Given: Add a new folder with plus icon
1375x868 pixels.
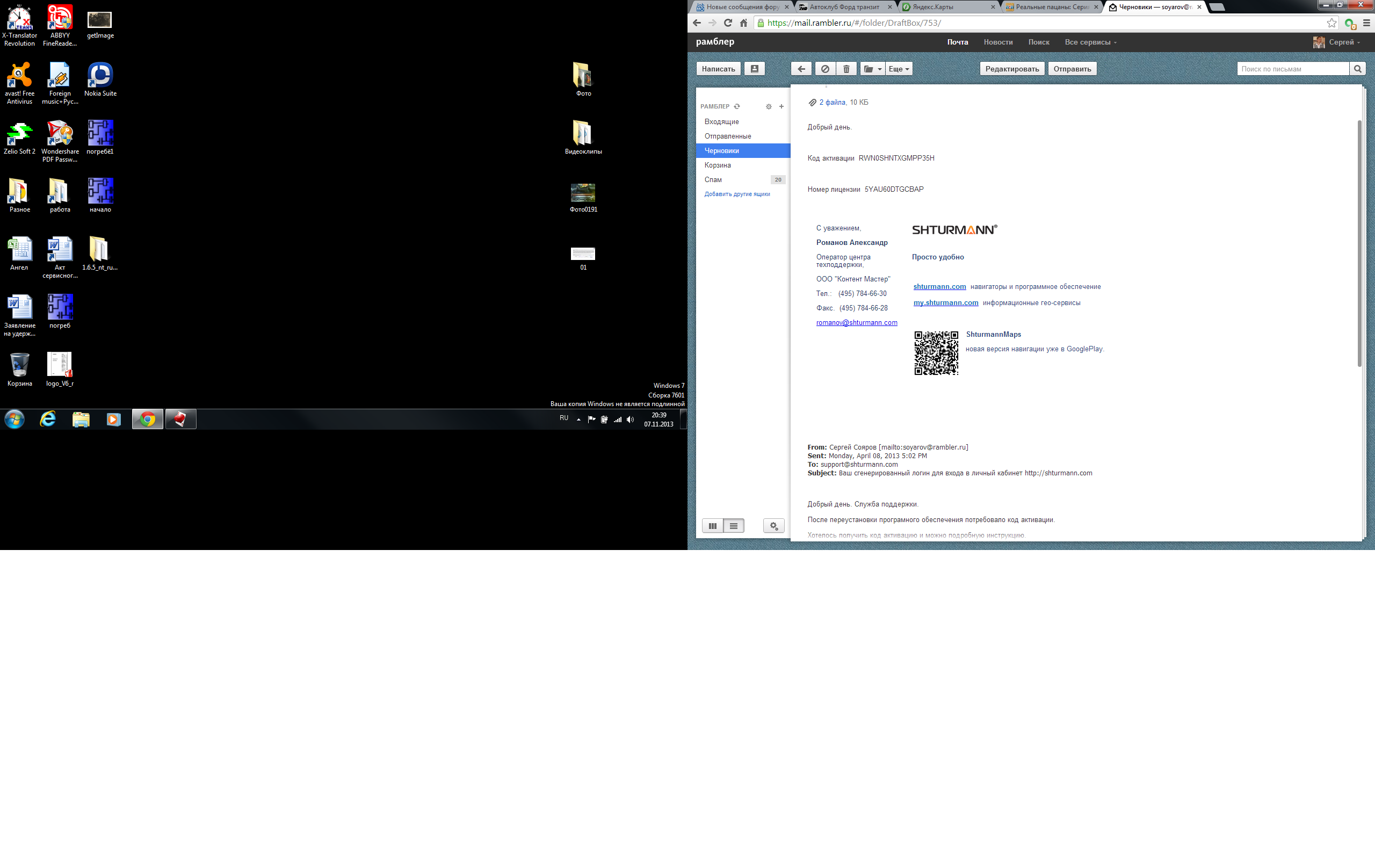Looking at the screenshot, I should point(781,106).
